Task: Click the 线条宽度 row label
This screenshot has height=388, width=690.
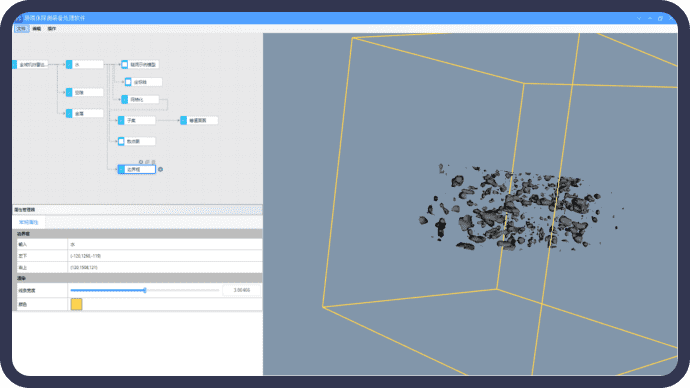Action: (x=26, y=290)
